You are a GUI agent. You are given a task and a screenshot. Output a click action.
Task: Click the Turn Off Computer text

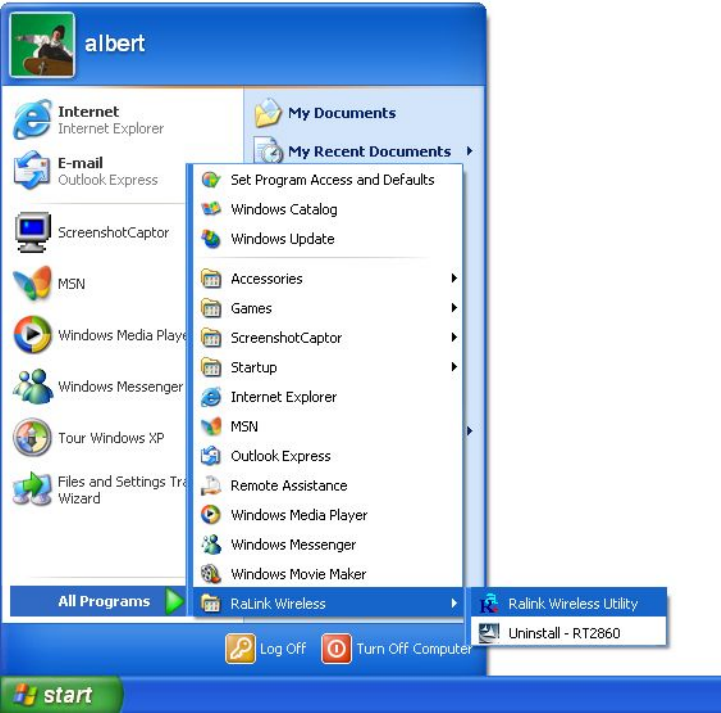[x=414, y=649]
